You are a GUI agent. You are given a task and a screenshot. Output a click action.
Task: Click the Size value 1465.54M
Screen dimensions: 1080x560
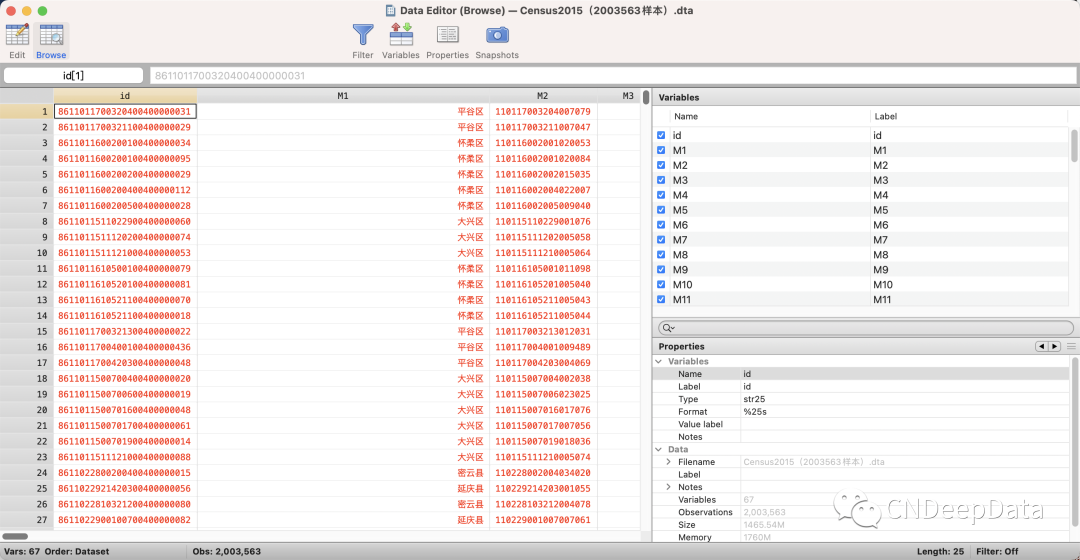pyautogui.click(x=764, y=524)
